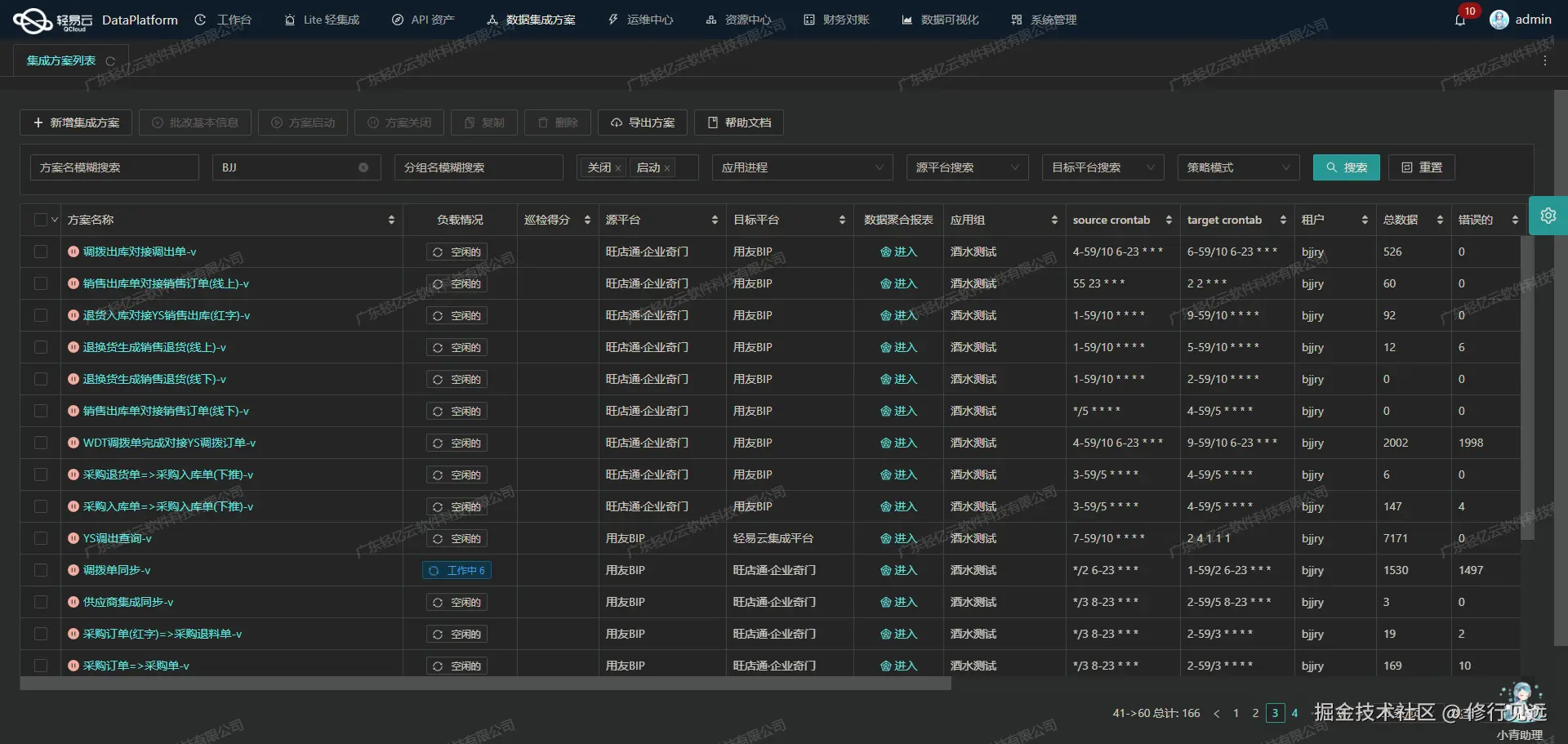1568x744 pixels.
Task: Click the 新增集成方案 button
Action: point(75,123)
